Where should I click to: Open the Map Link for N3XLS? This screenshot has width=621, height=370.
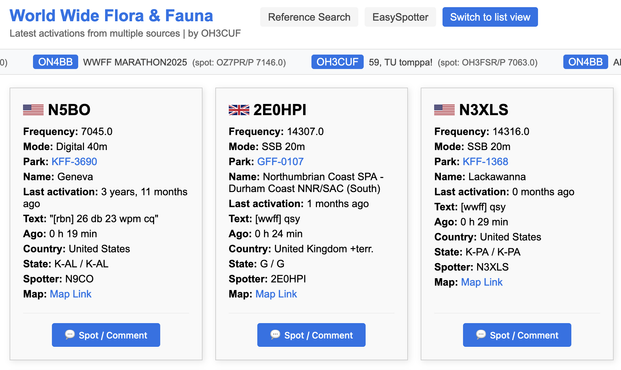(482, 282)
